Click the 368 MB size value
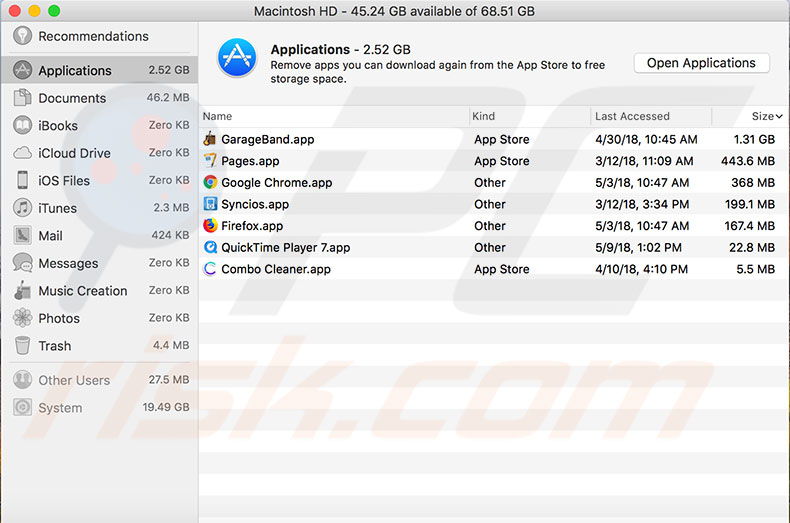 click(x=753, y=183)
